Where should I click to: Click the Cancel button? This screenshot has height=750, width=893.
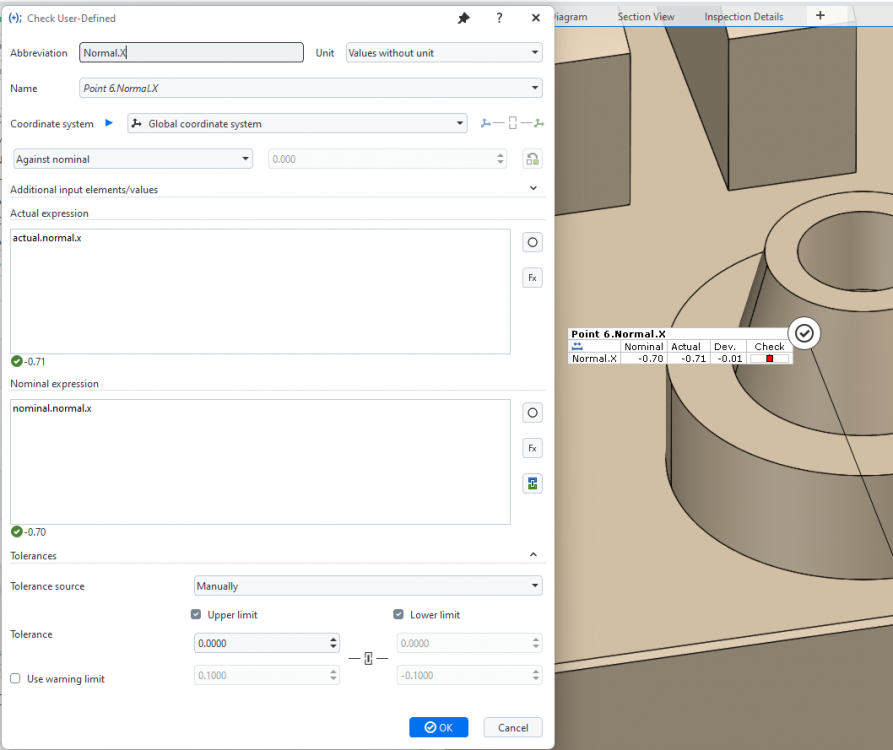[512, 727]
